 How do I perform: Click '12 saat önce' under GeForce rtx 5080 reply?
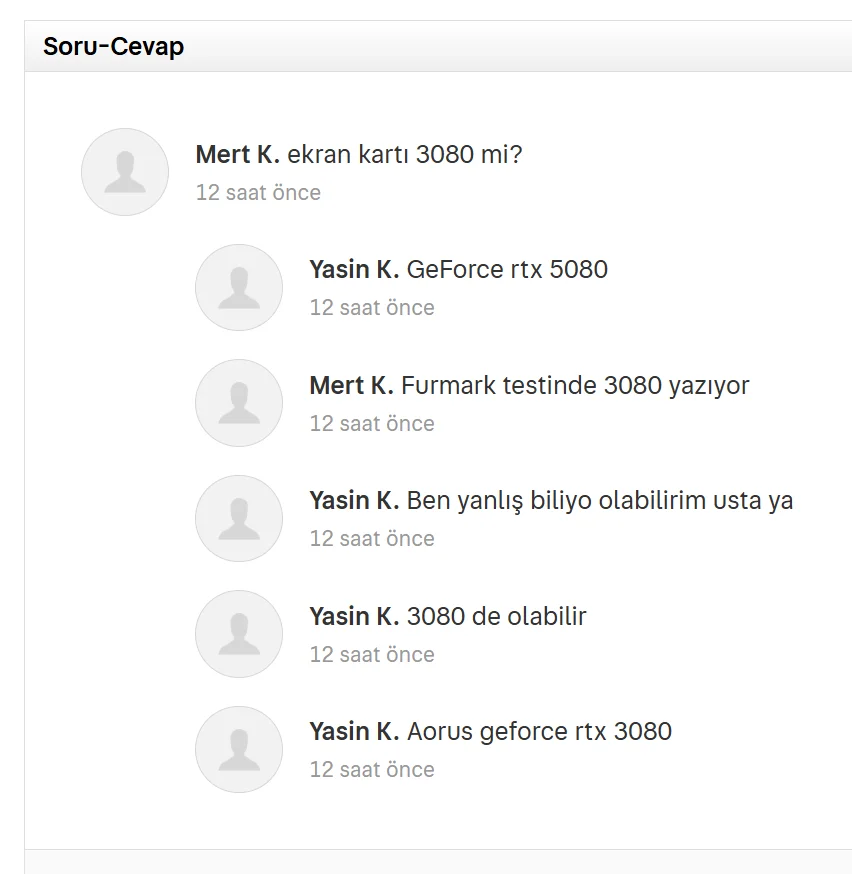click(372, 308)
